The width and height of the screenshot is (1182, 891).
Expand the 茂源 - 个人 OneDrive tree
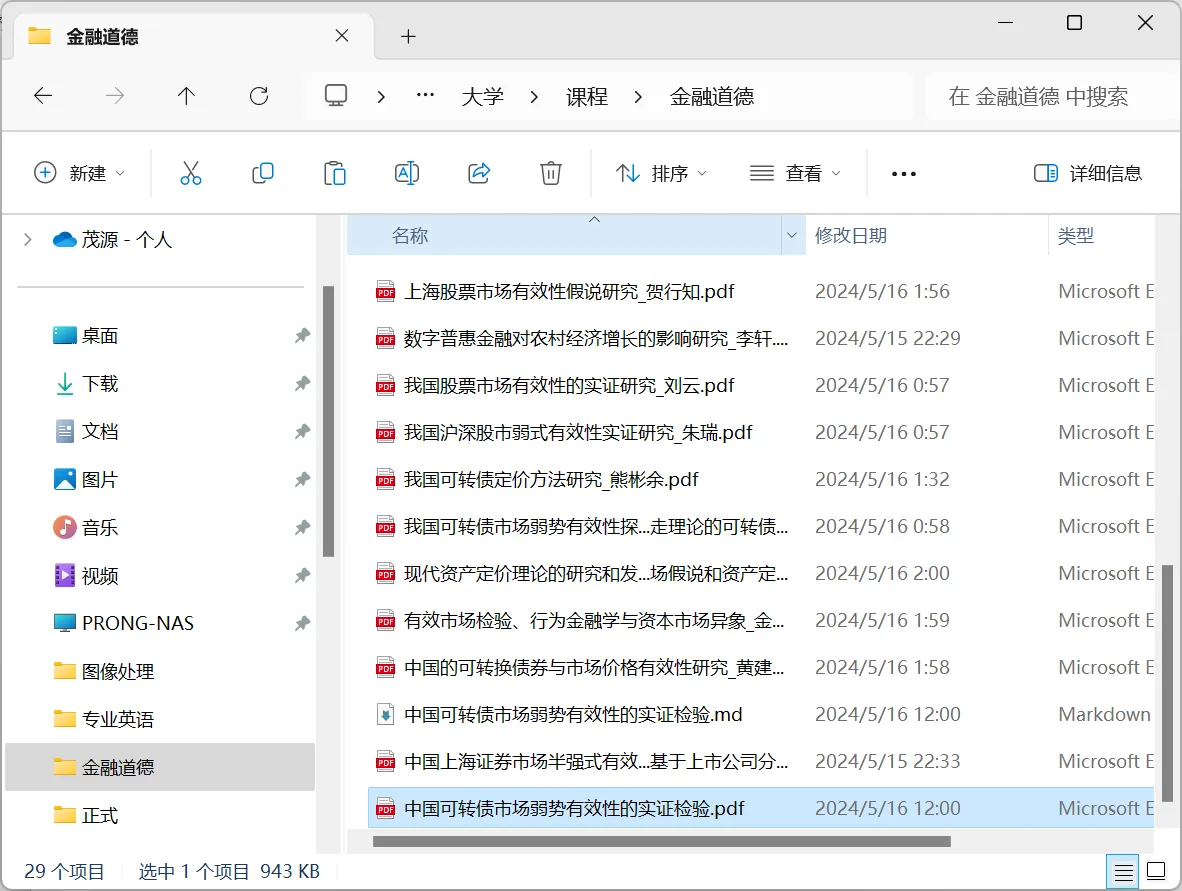28,239
